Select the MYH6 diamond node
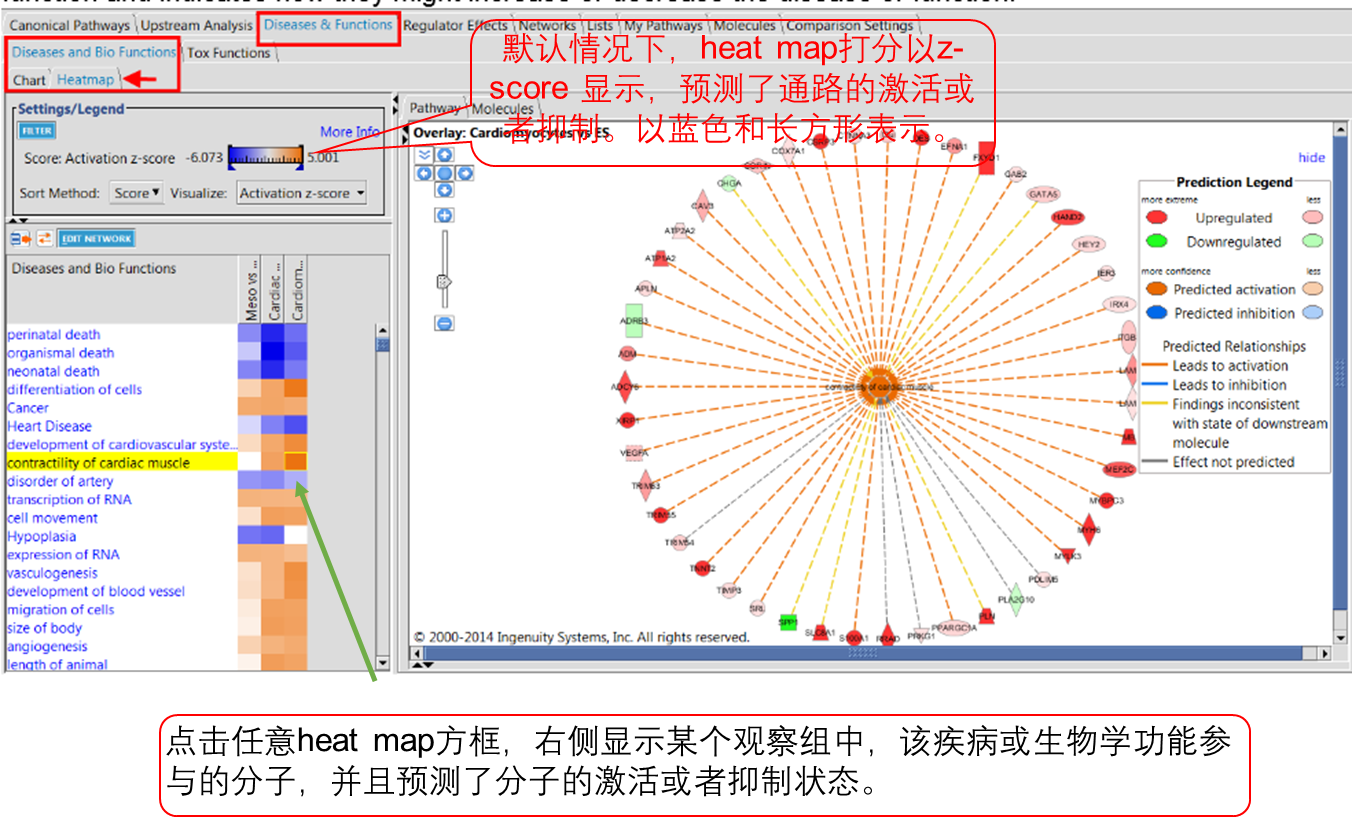This screenshot has height=820, width=1352. coord(1088,529)
